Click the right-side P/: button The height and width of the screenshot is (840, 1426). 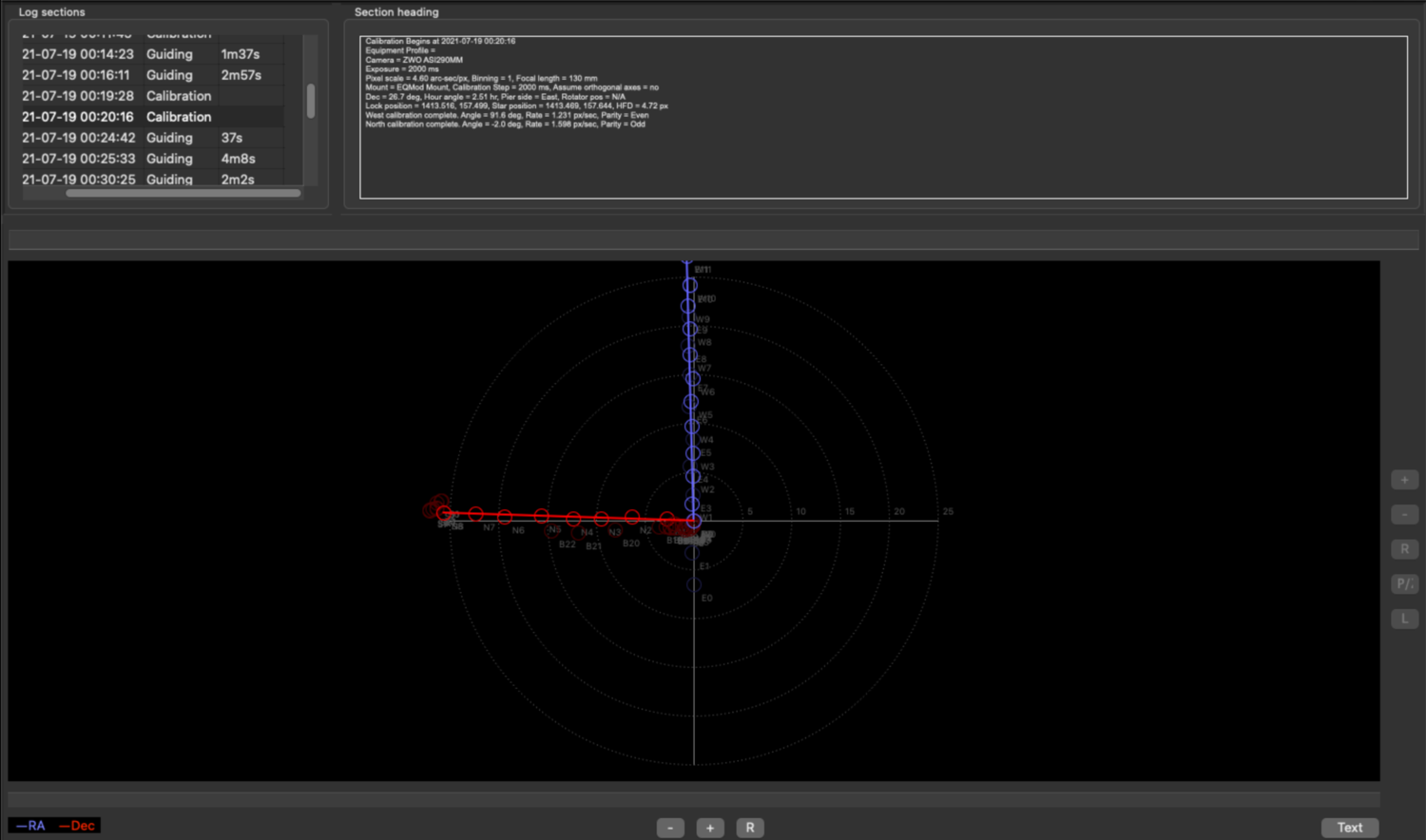(x=1404, y=583)
